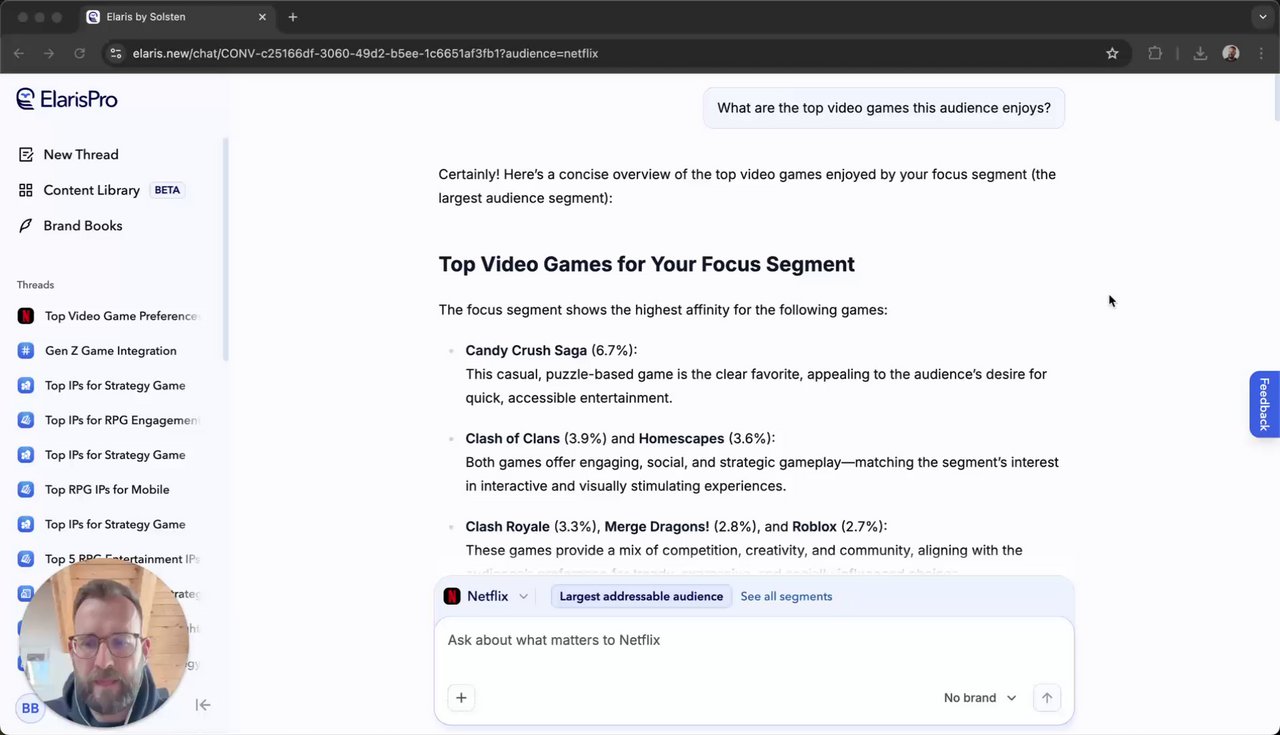Click the send arrow button
The width and height of the screenshot is (1280, 735).
pos(1047,698)
